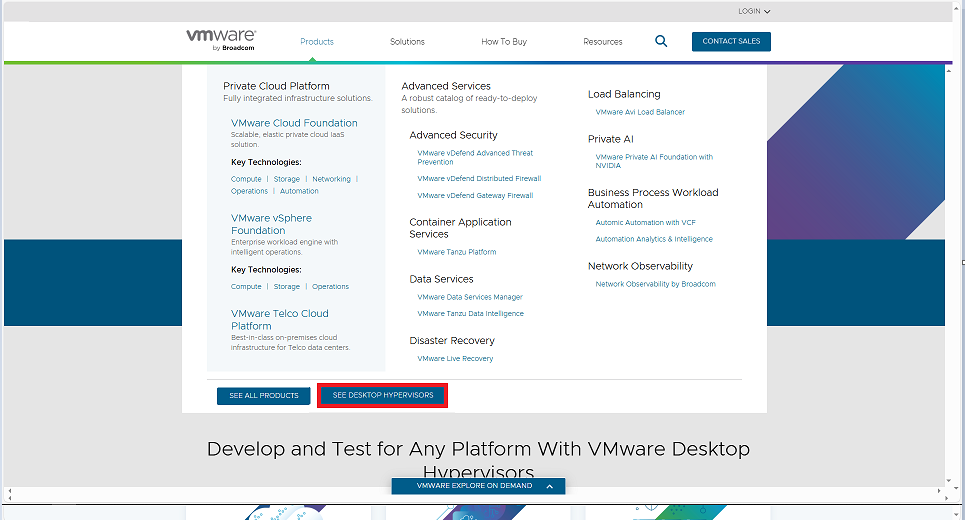The image size is (965, 520).
Task: Click the Contact Sales button
Action: (731, 41)
